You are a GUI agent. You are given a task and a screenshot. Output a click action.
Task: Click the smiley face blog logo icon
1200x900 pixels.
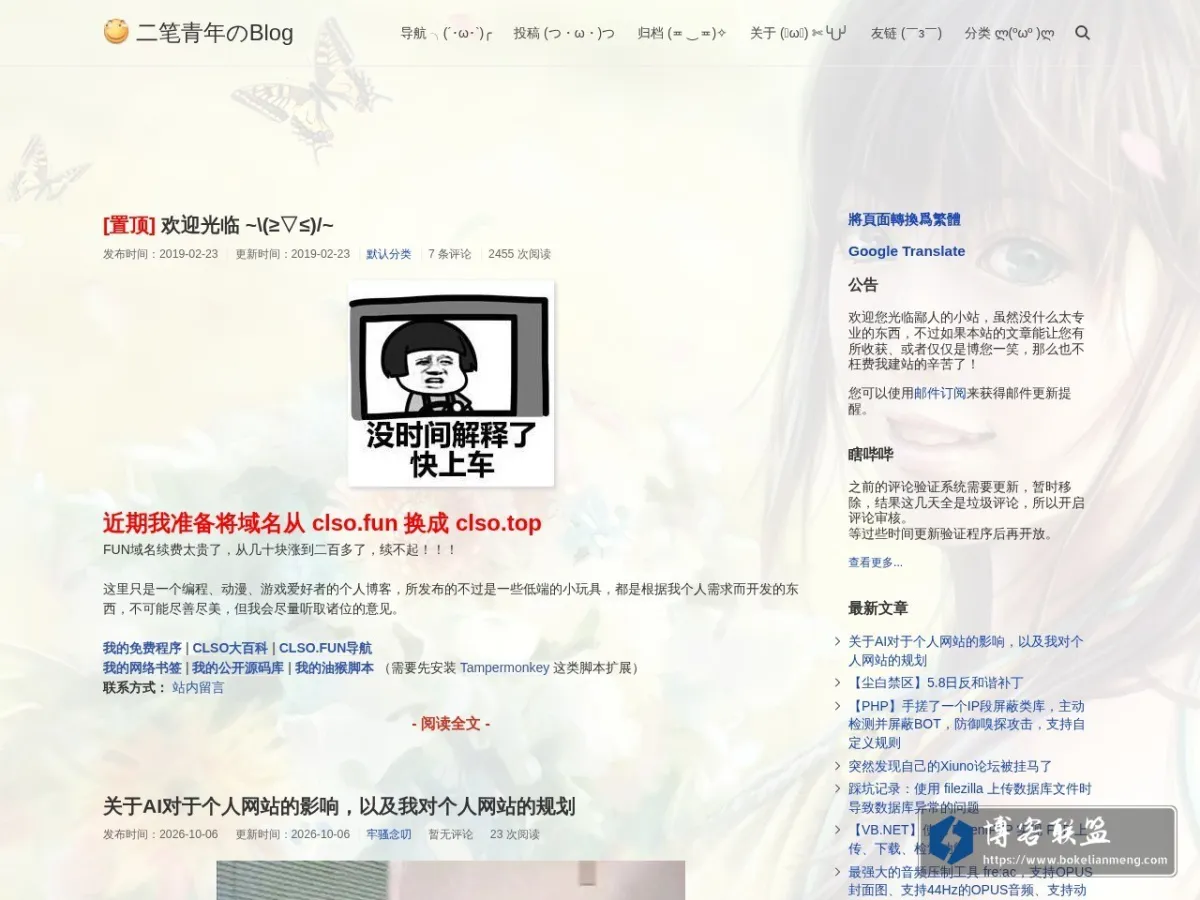tap(116, 32)
